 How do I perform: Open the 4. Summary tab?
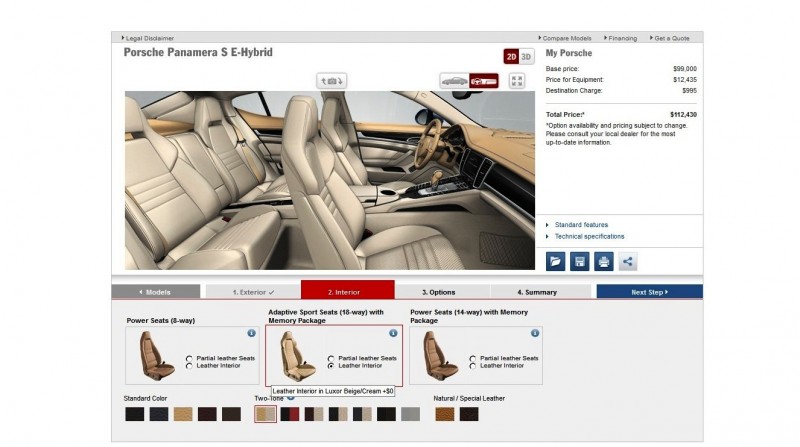(x=540, y=292)
